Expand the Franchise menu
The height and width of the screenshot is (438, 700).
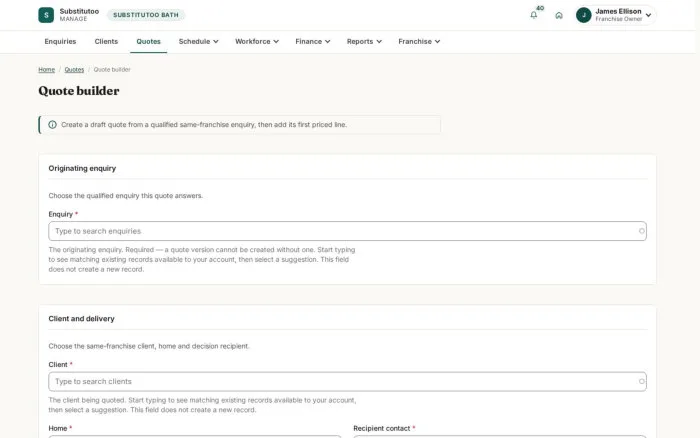419,41
